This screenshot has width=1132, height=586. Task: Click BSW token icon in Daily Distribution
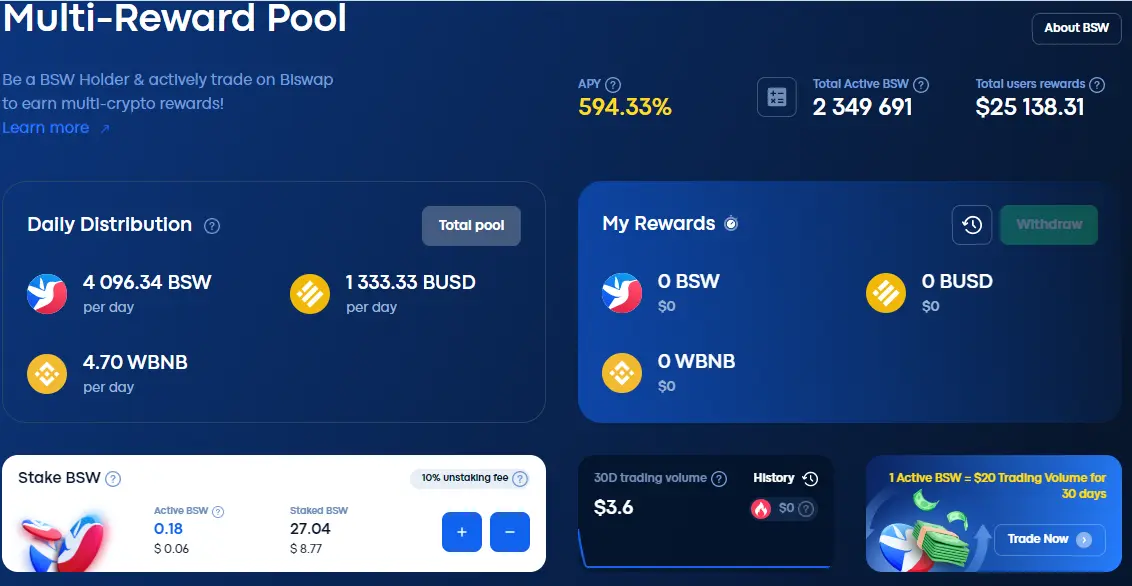click(x=47, y=294)
